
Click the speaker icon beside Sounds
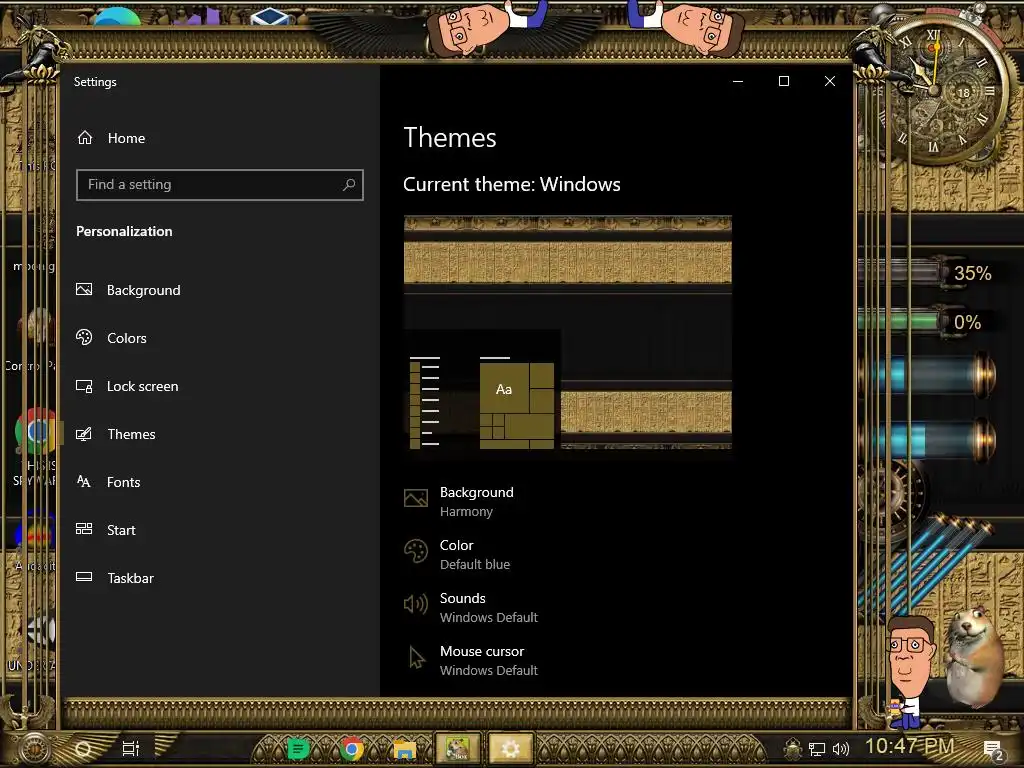[416, 604]
